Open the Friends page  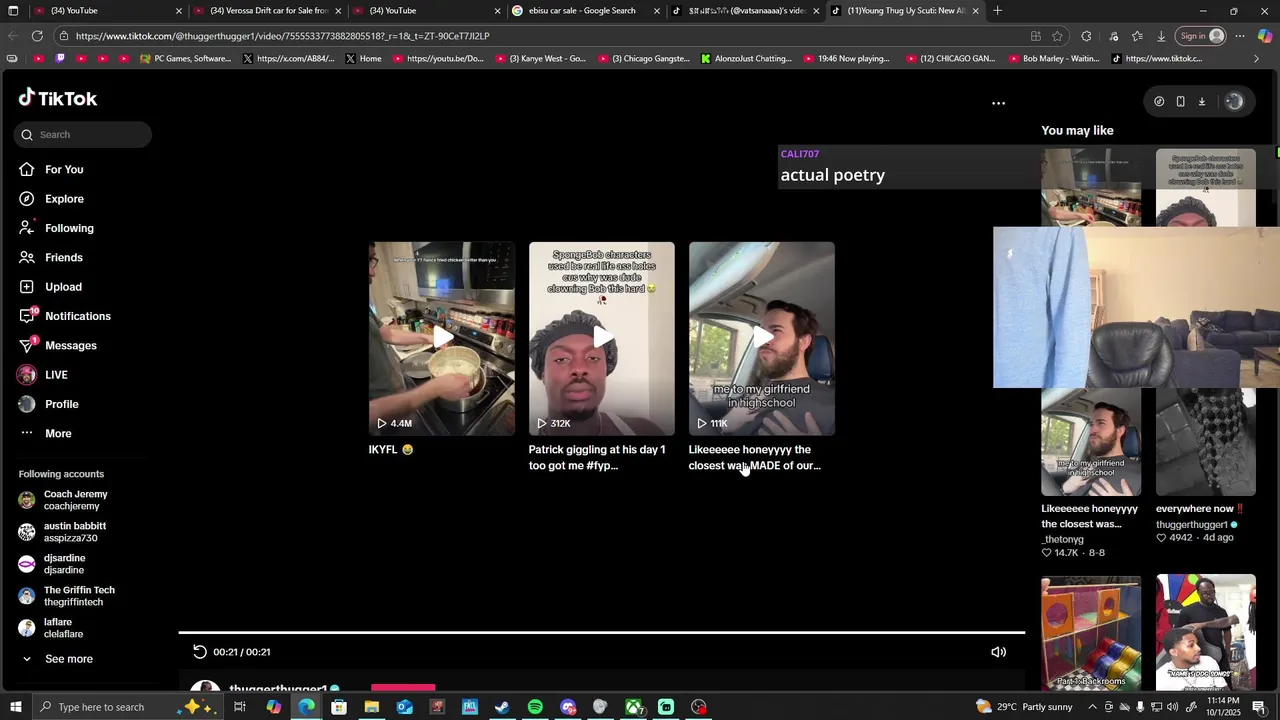63,257
